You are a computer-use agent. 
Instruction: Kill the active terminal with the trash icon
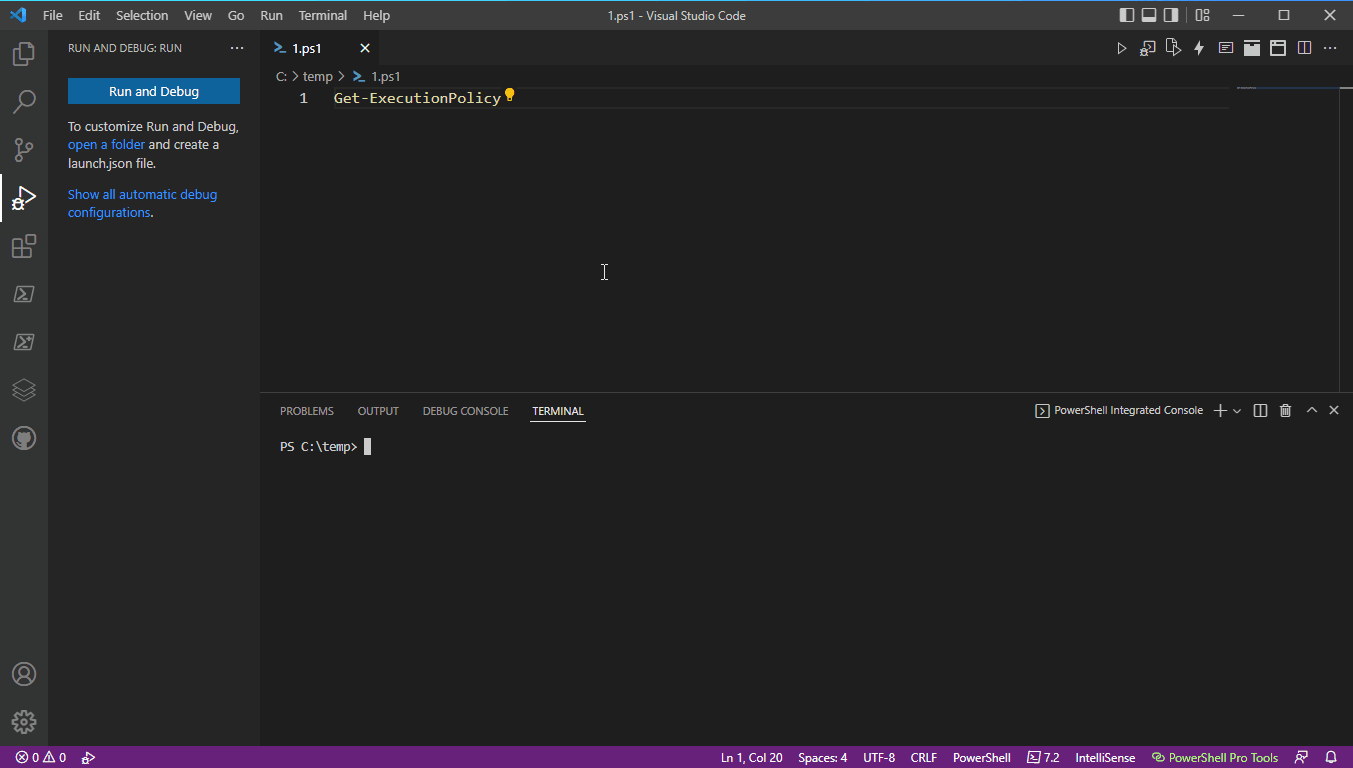[1285, 410]
